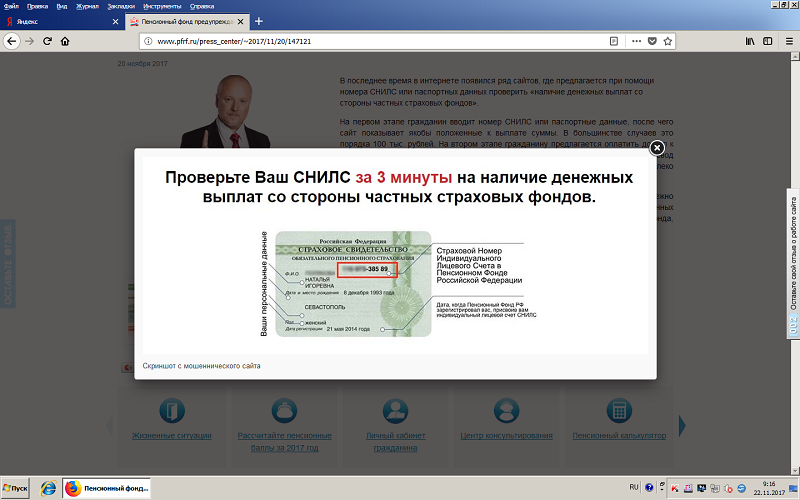Toggle reader view in the address bar
Screen dimensions: 800x500
(614, 41)
